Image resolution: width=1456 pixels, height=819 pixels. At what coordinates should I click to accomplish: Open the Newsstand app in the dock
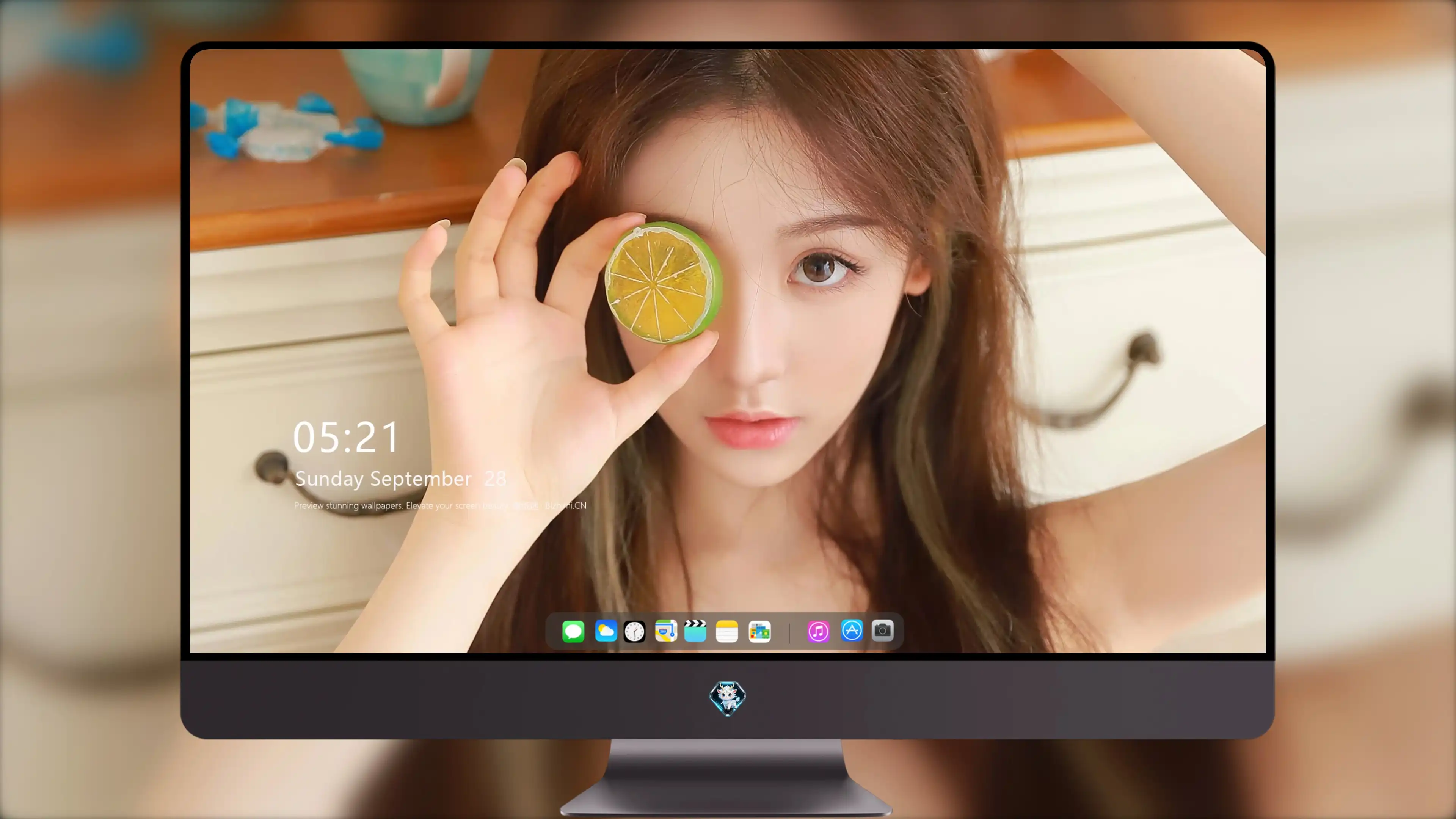pos(759,631)
